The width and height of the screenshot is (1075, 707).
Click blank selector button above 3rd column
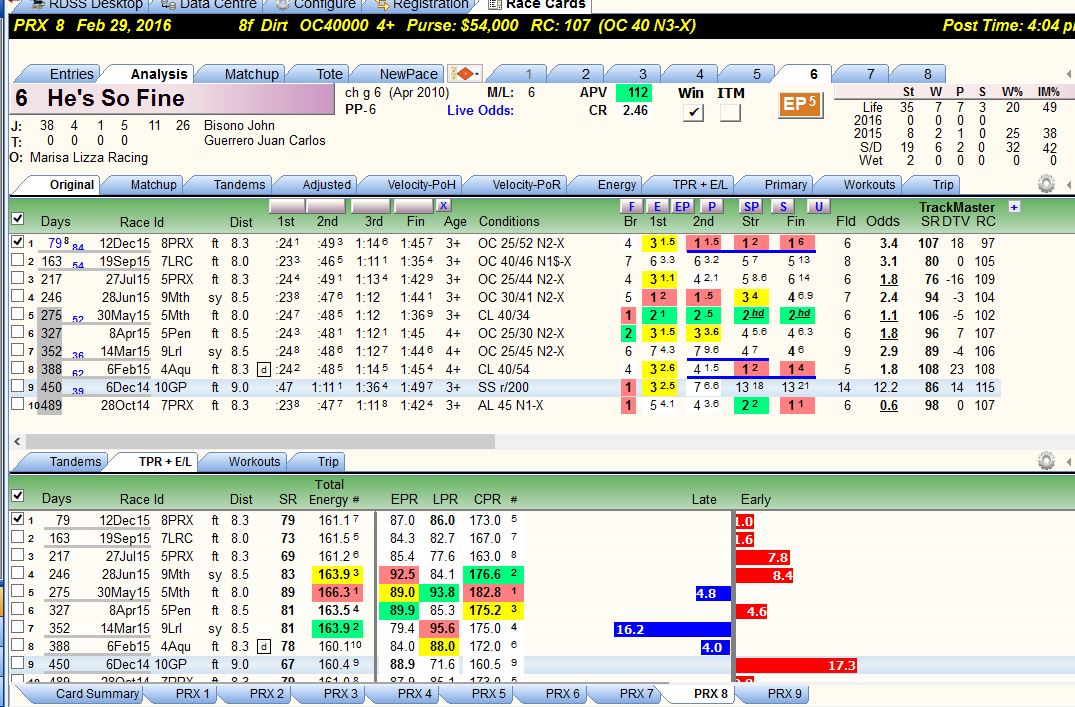click(x=370, y=206)
